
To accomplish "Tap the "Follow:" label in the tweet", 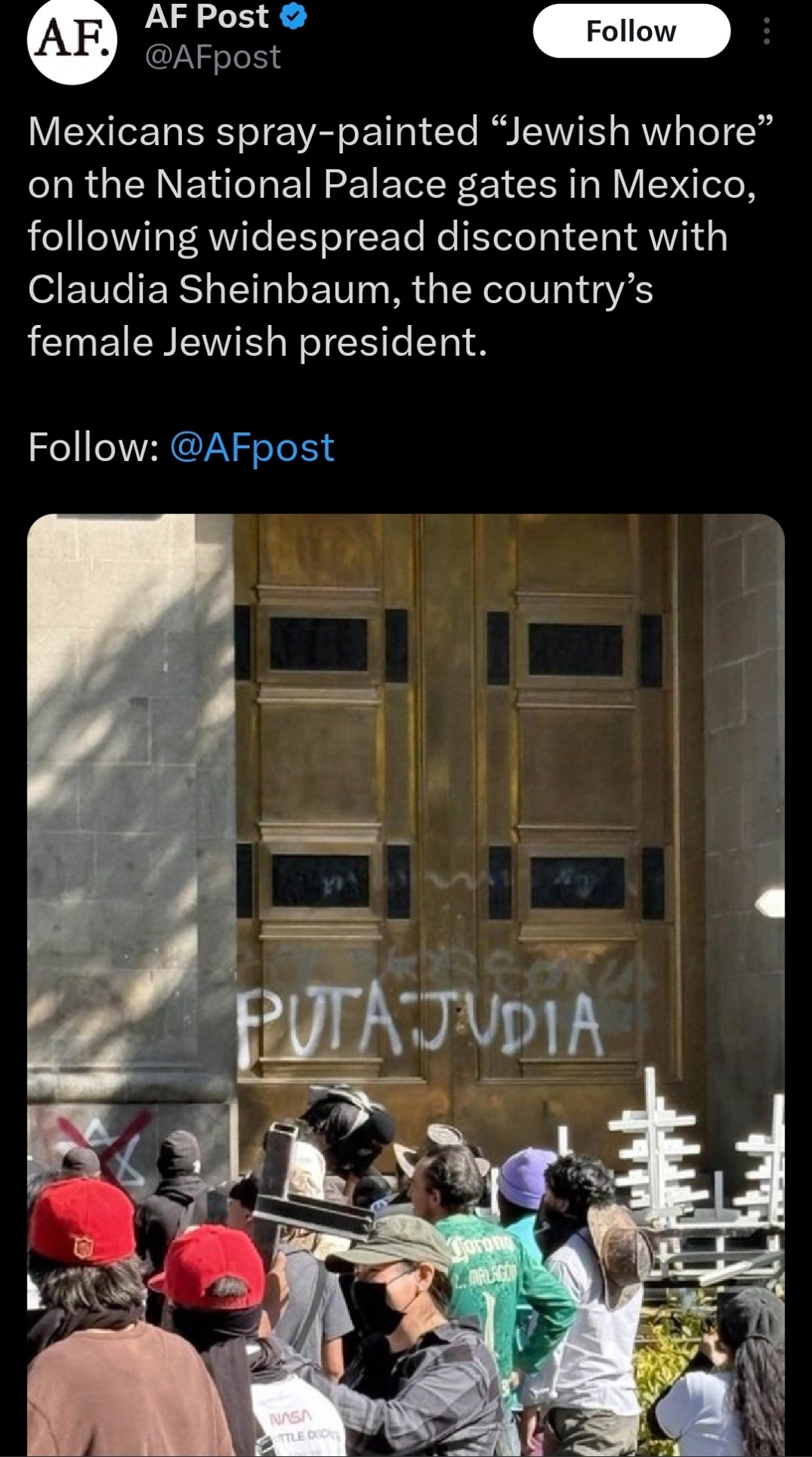I will [93, 447].
